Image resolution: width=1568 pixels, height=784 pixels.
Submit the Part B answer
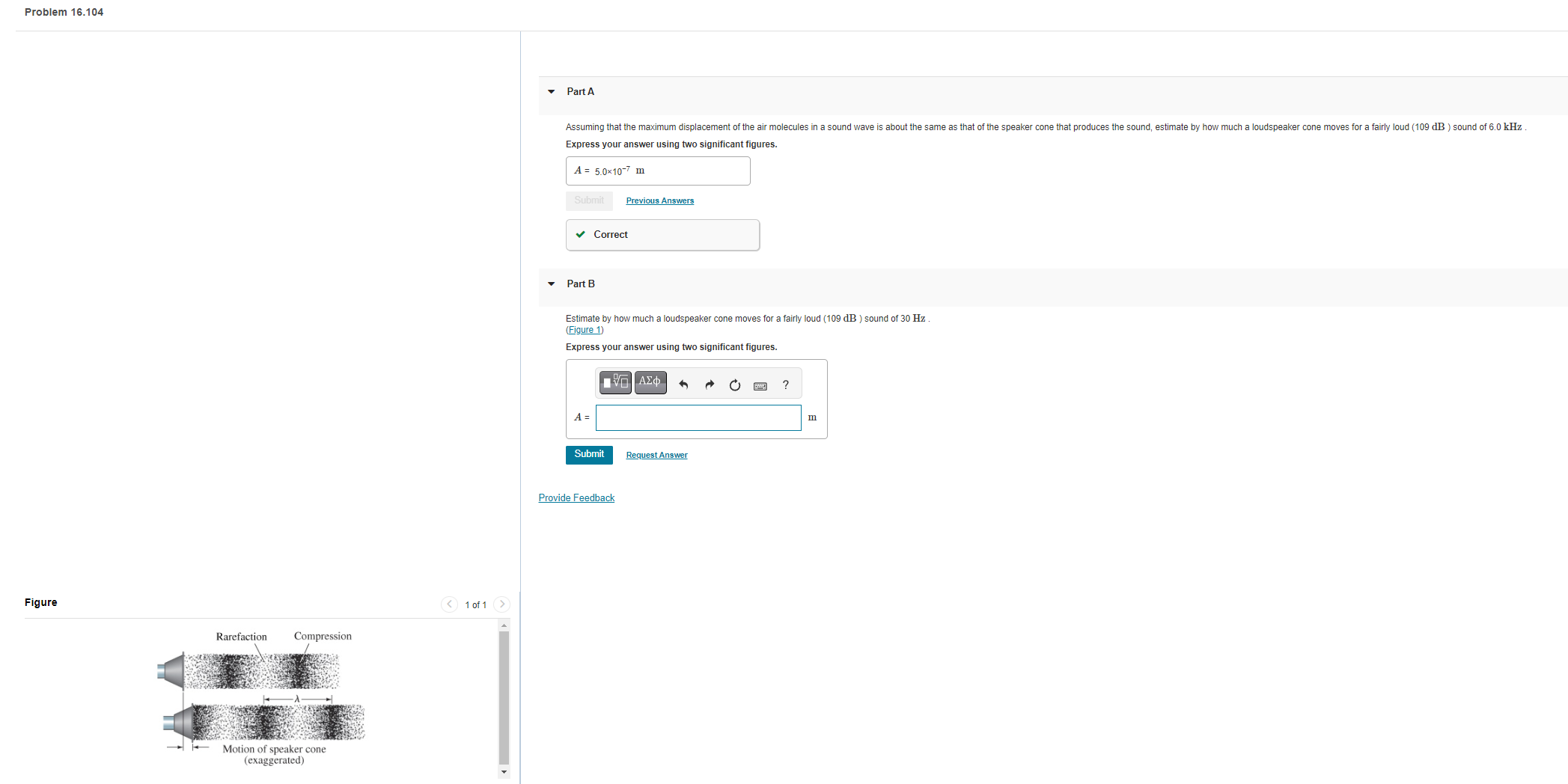(589, 454)
